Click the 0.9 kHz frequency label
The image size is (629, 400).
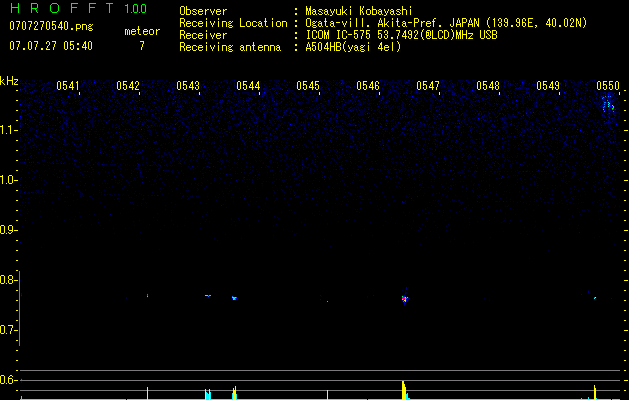click(x=9, y=230)
